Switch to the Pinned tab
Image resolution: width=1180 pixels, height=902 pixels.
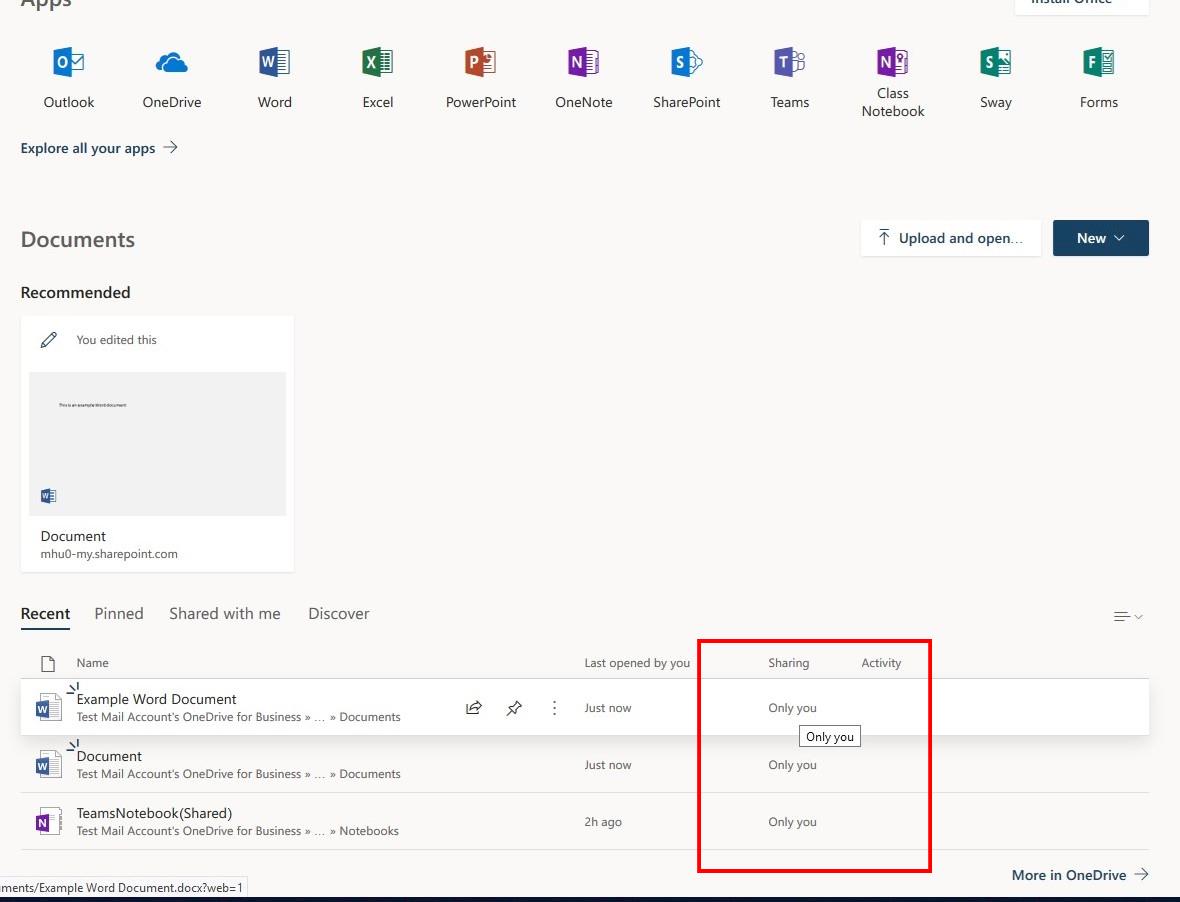(119, 614)
